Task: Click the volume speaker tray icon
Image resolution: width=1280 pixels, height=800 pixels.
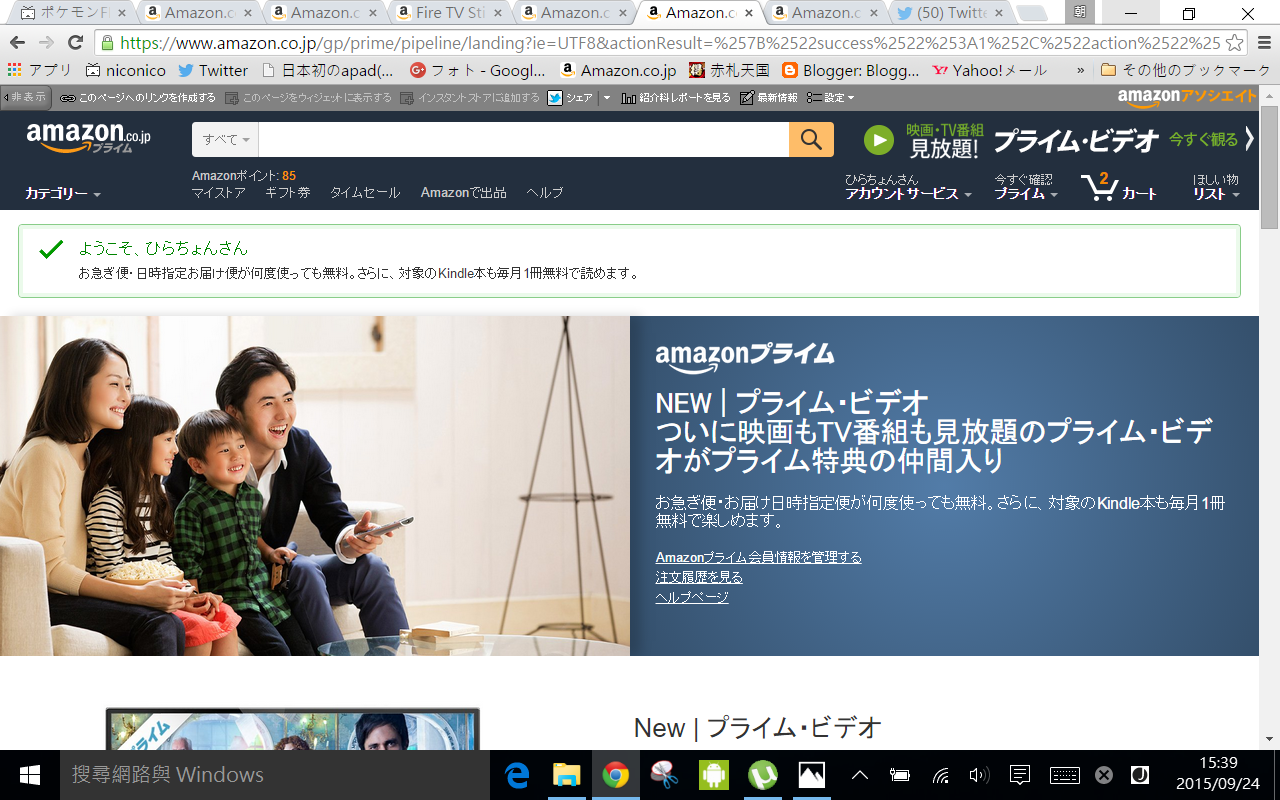Action: pos(979,775)
